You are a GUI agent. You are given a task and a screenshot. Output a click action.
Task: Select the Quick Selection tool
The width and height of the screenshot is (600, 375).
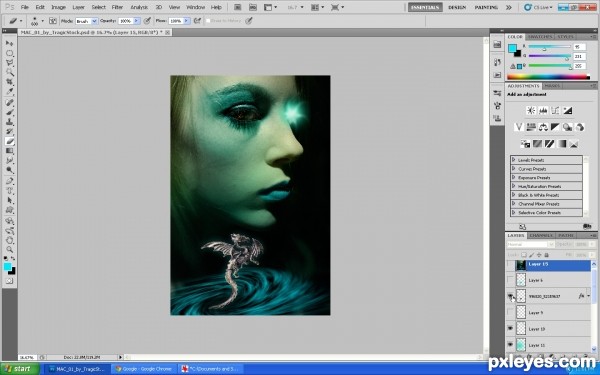pos(10,72)
